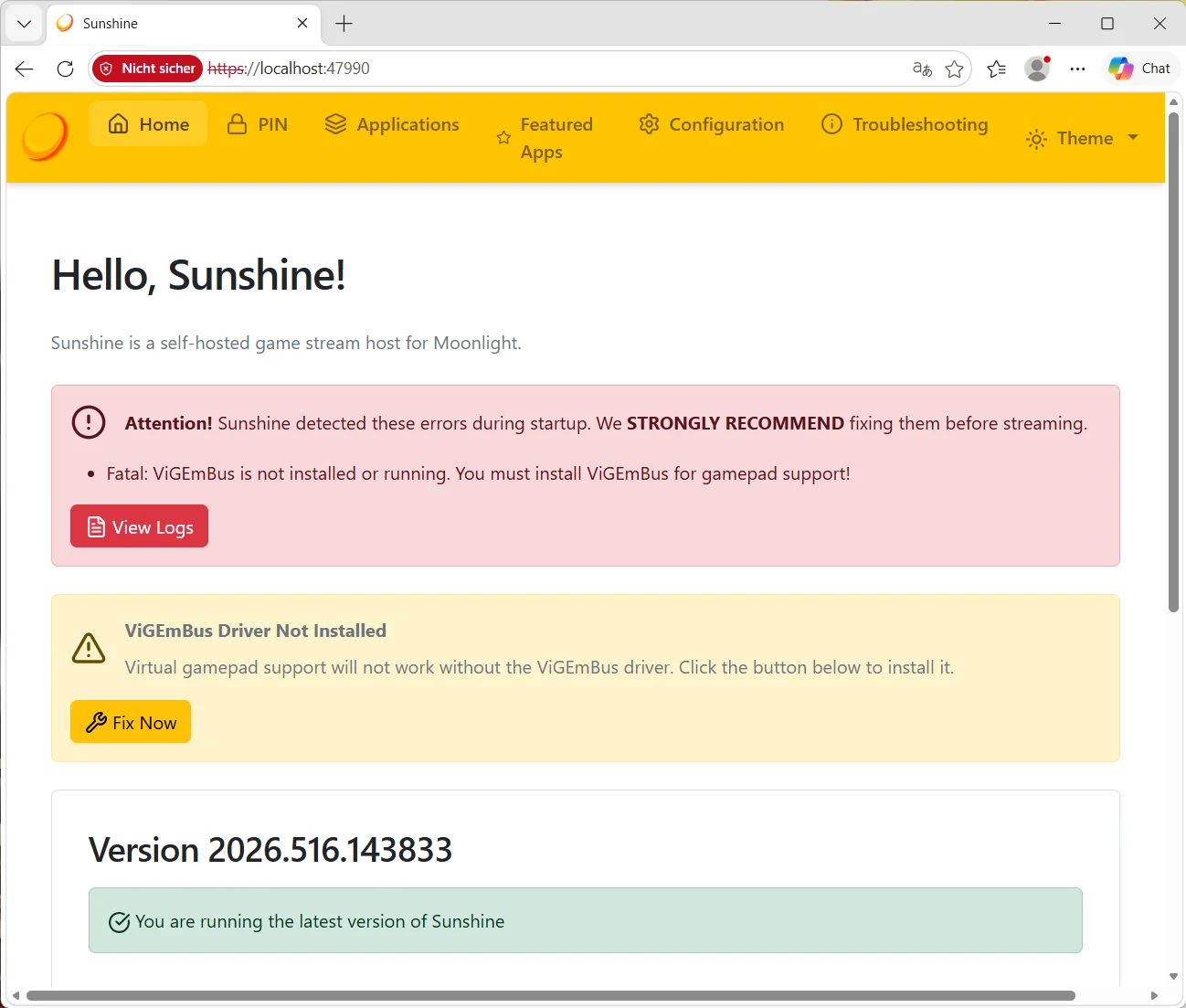Click the Version 2026.516.143833 heading
1186x1008 pixels.
pos(270,850)
